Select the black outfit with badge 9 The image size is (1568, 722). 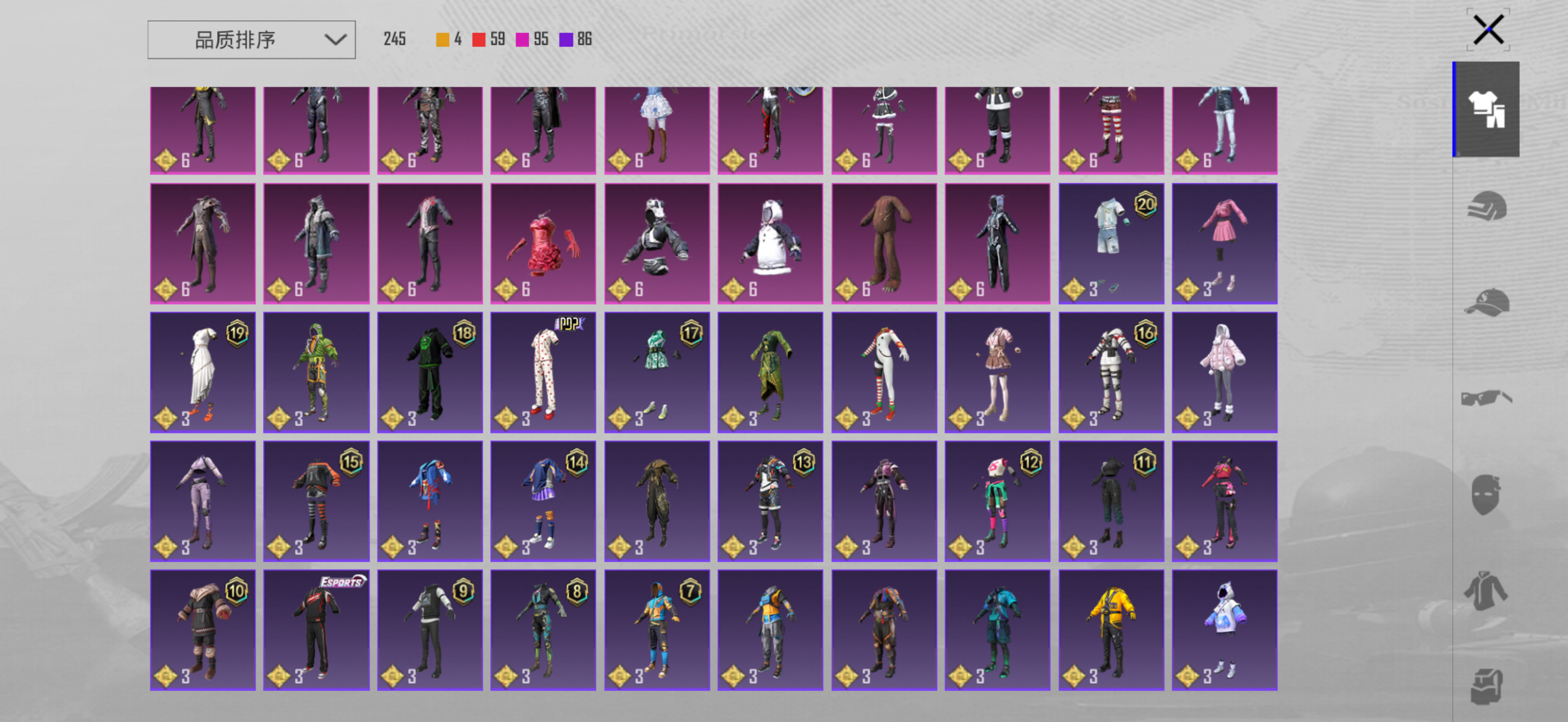[430, 630]
